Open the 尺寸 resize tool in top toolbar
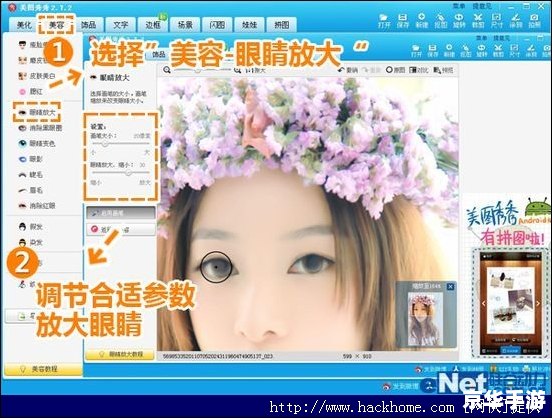The height and width of the screenshot is (418, 552). coord(497,20)
